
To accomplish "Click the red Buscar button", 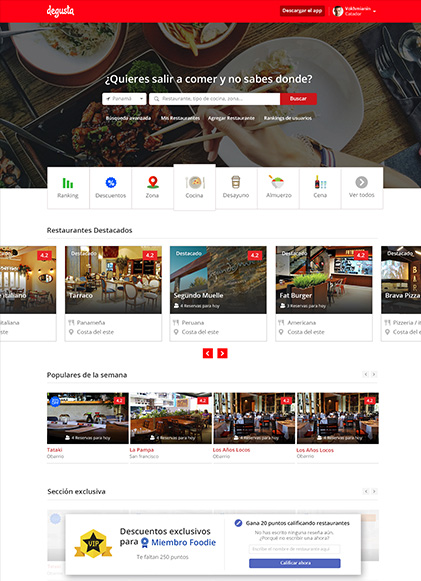I will 298,99.
